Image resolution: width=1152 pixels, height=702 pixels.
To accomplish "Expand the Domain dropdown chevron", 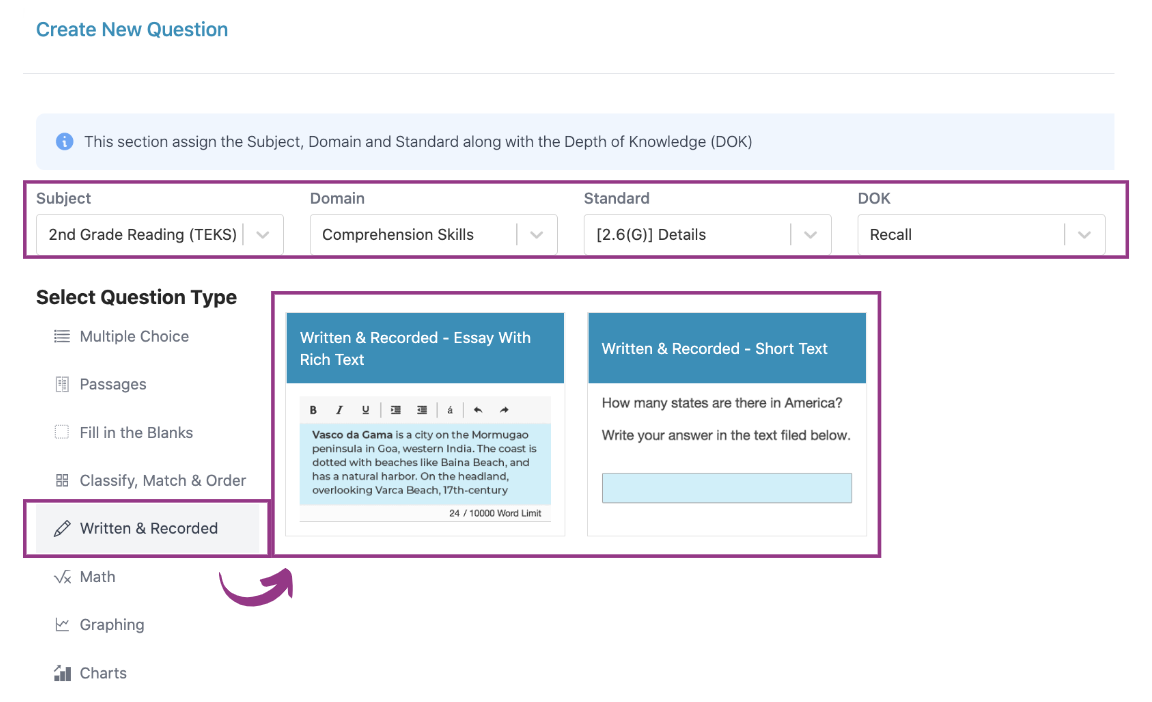I will click(536, 235).
